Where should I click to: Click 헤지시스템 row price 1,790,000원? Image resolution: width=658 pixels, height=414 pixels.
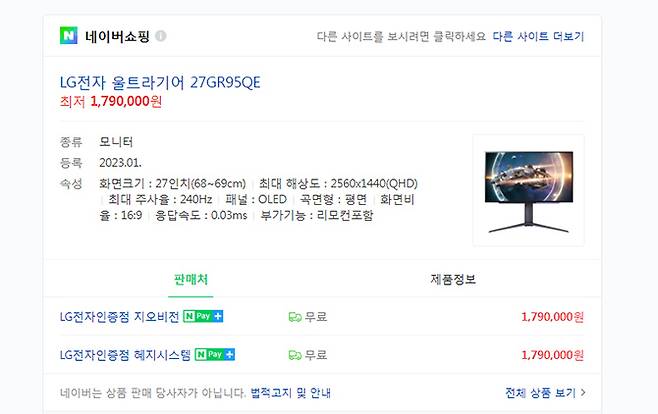click(552, 355)
